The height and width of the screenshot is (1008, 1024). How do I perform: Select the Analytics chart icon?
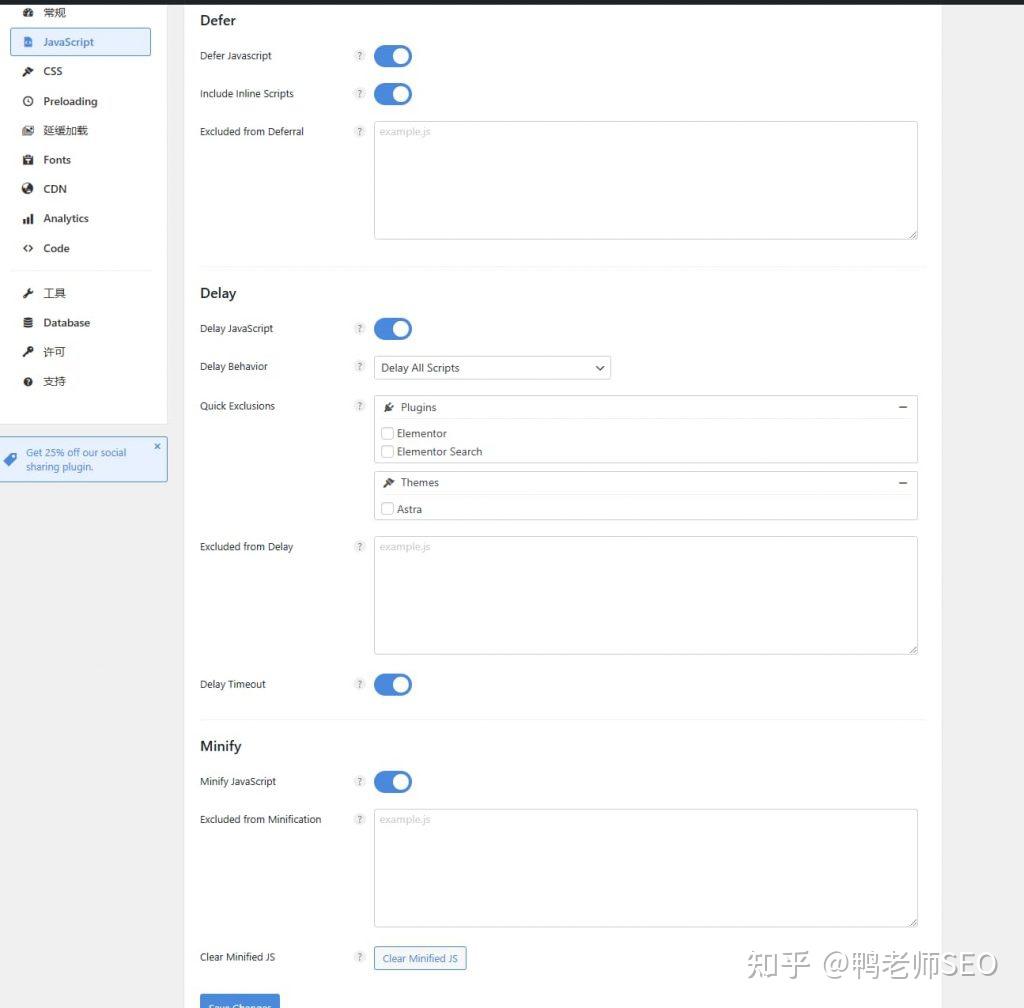[28, 218]
